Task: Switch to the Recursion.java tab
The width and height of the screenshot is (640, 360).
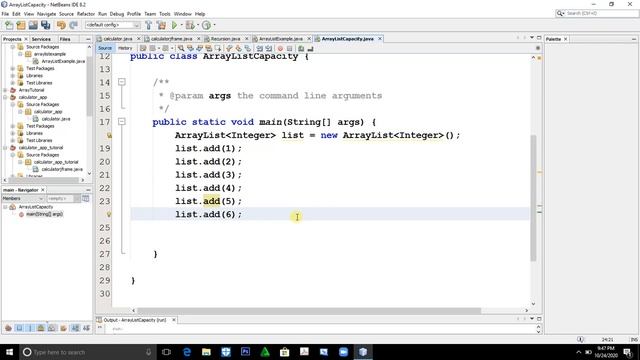Action: [x=225, y=39]
